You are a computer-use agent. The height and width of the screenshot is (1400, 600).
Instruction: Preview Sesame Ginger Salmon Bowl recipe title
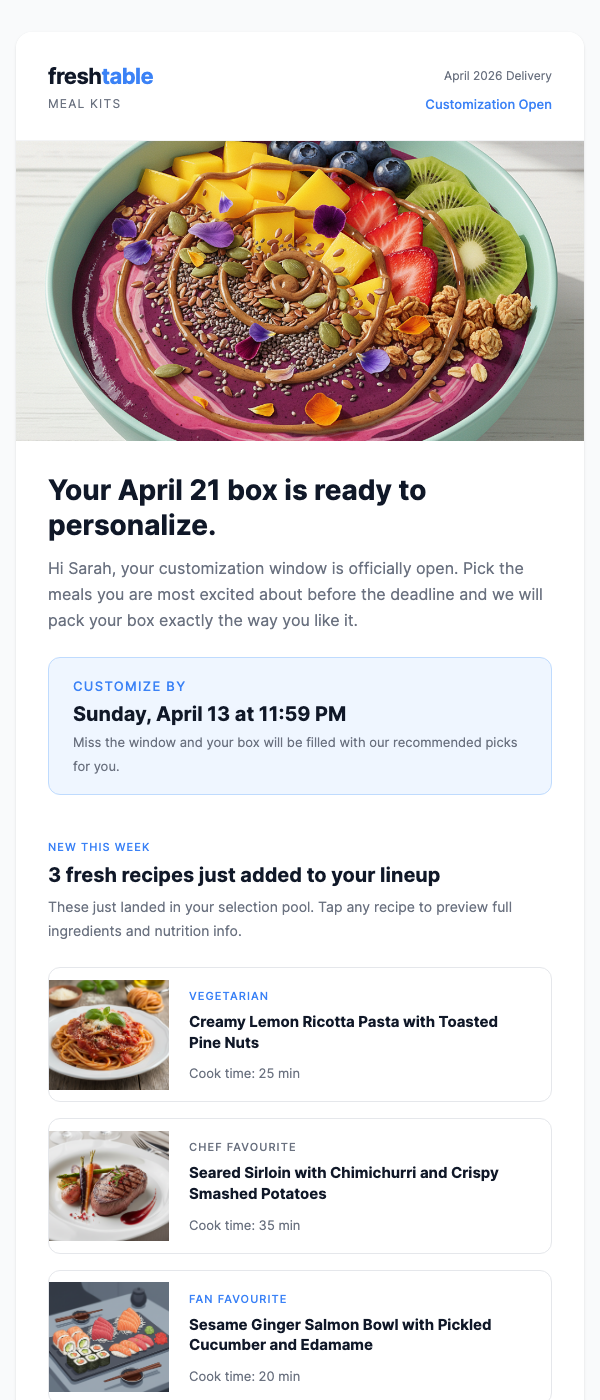tap(340, 1335)
